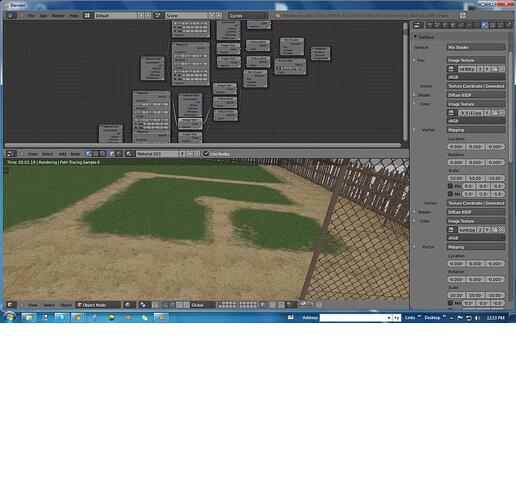Switch to active Material properties tab
Screen dimensions: 516x500
point(484,25)
